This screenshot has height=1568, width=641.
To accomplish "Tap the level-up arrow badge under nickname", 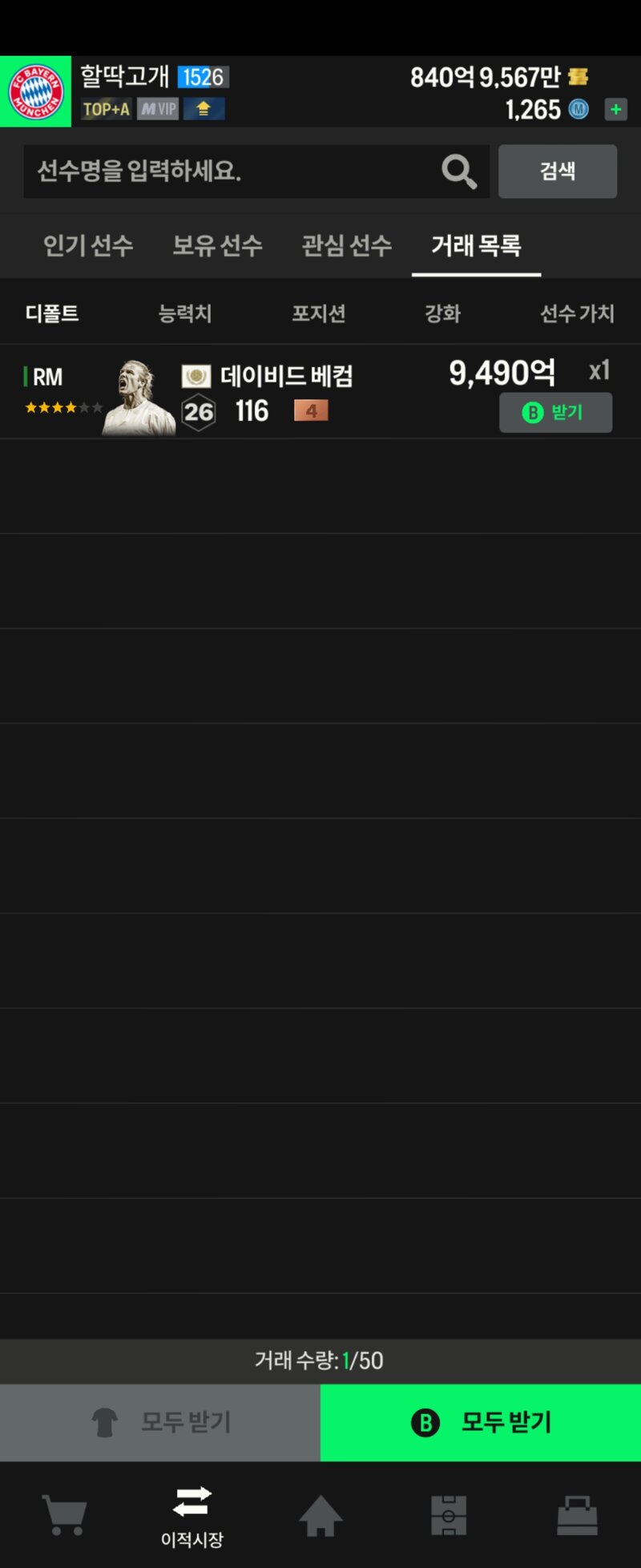I will click(x=204, y=109).
